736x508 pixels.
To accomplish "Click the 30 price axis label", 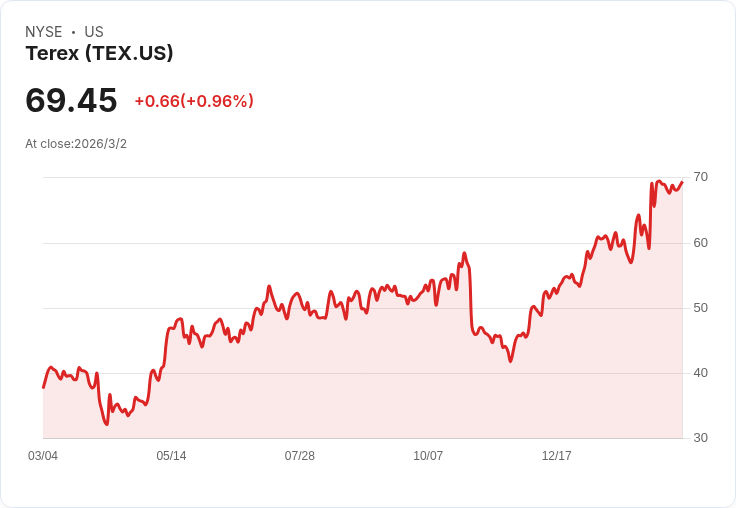I will 701,438.
